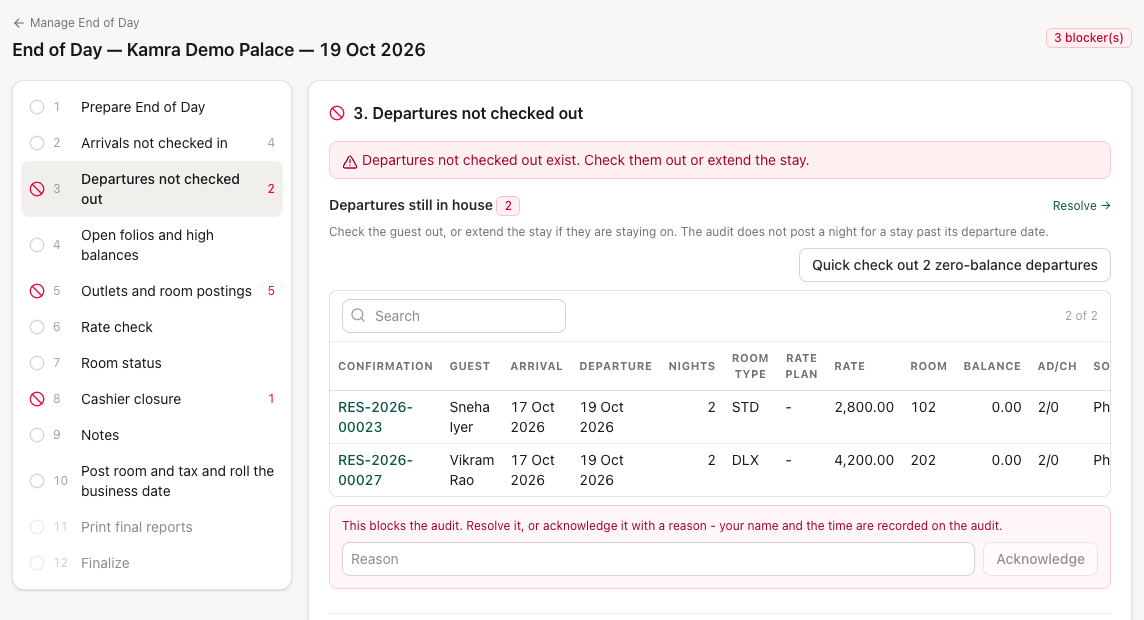This screenshot has height=620, width=1144.
Task: Focus the Reason input field
Action: click(x=658, y=559)
